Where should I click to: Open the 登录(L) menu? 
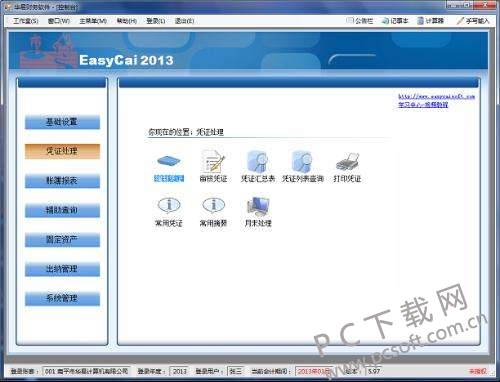click(156, 21)
